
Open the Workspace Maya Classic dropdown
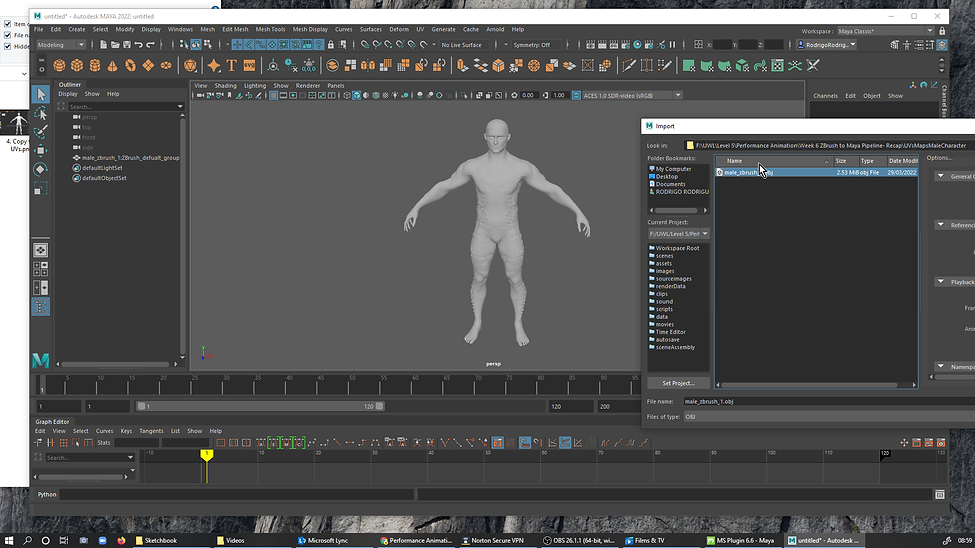tap(885, 31)
